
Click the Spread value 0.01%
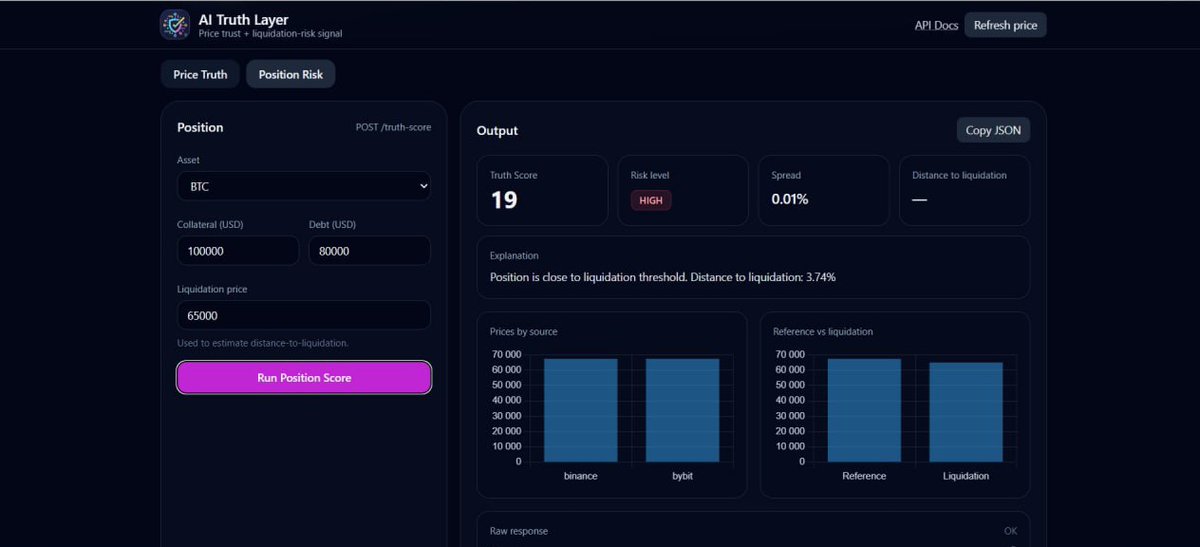pos(790,199)
